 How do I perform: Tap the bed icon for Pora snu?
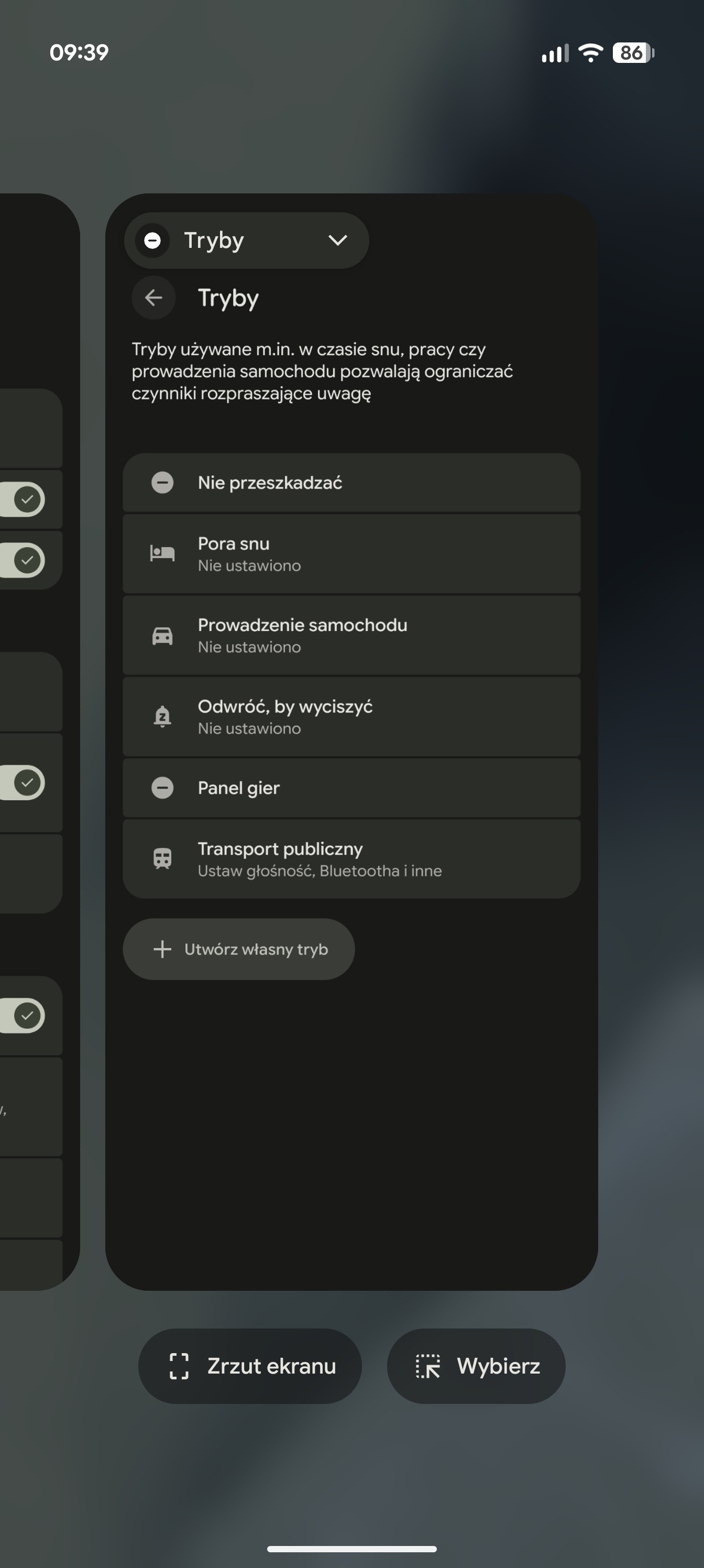tap(162, 553)
